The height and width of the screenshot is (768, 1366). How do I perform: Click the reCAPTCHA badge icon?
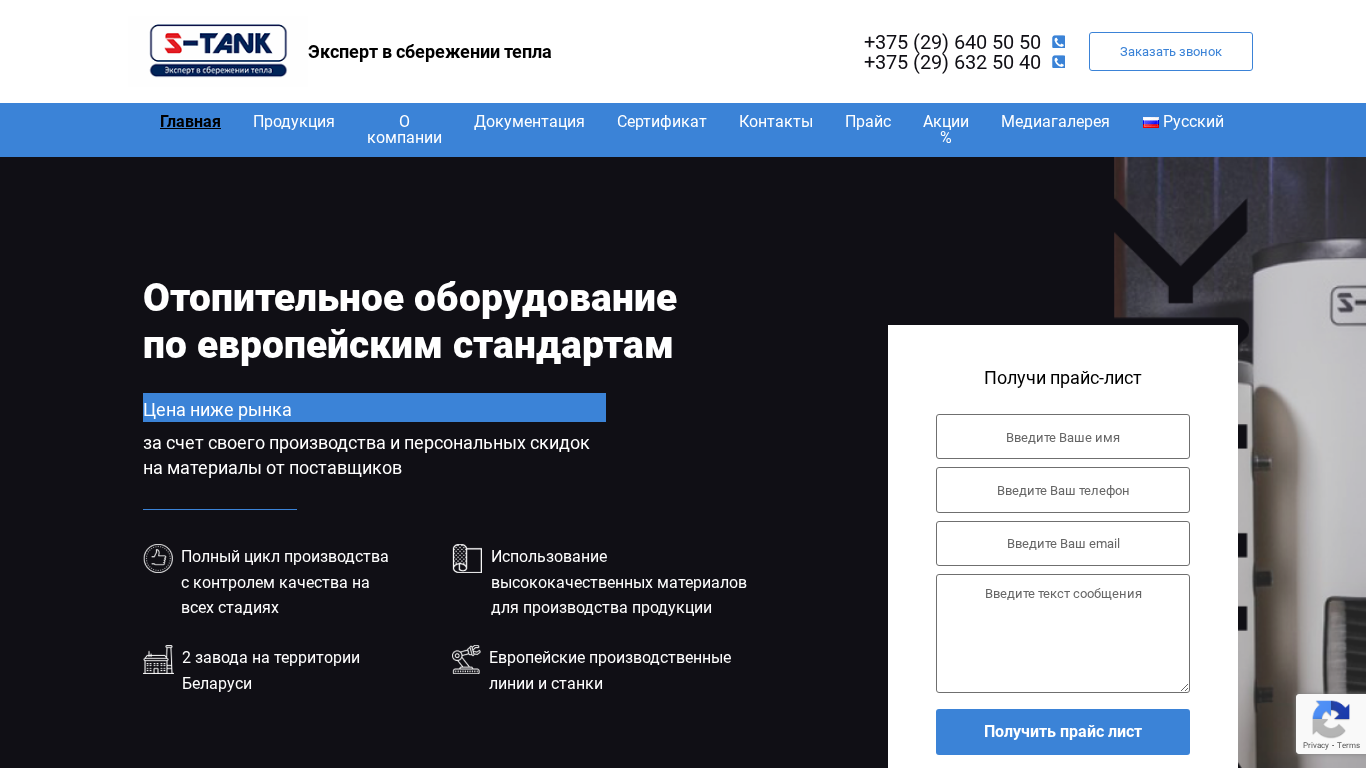(x=1331, y=718)
